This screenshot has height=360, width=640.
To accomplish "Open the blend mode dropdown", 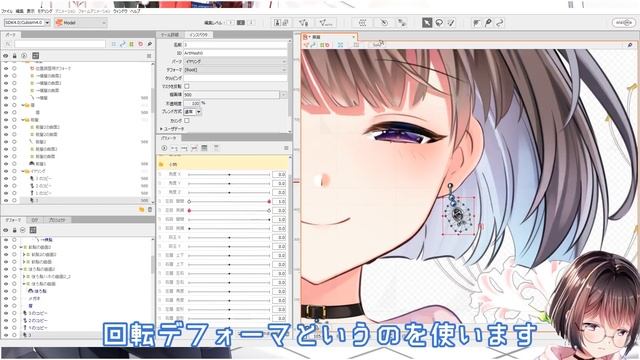I will pyautogui.click(x=193, y=112).
